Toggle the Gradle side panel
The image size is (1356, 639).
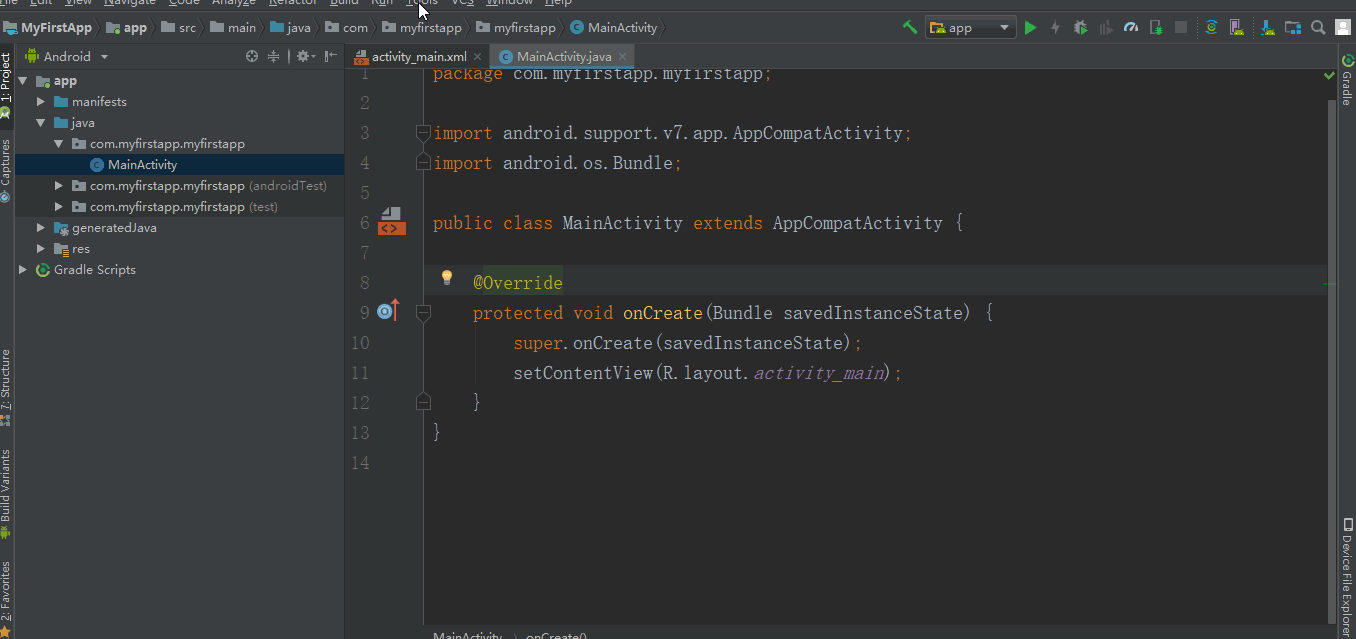[x=1347, y=82]
